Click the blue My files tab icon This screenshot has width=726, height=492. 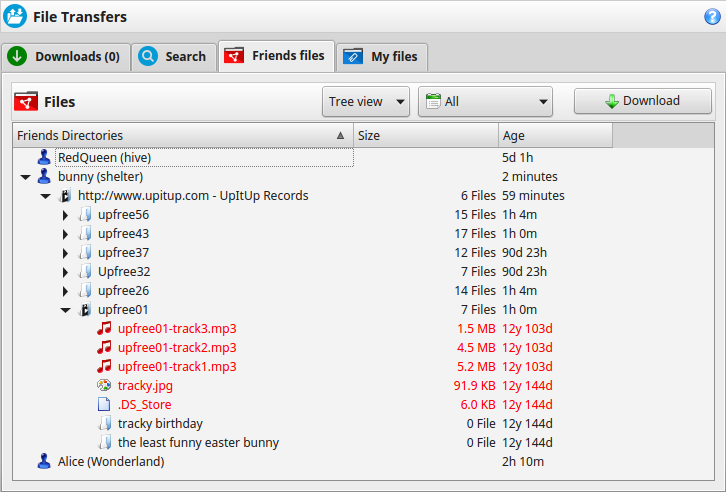click(x=353, y=56)
